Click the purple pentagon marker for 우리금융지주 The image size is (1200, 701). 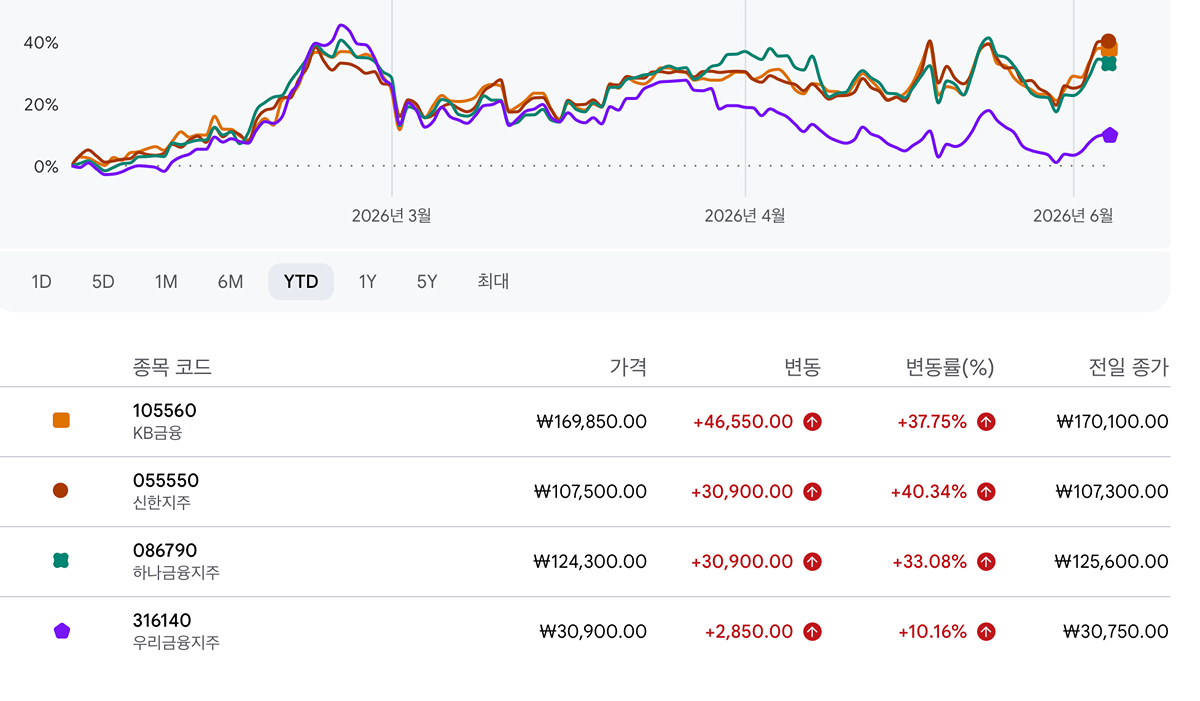click(x=61, y=631)
